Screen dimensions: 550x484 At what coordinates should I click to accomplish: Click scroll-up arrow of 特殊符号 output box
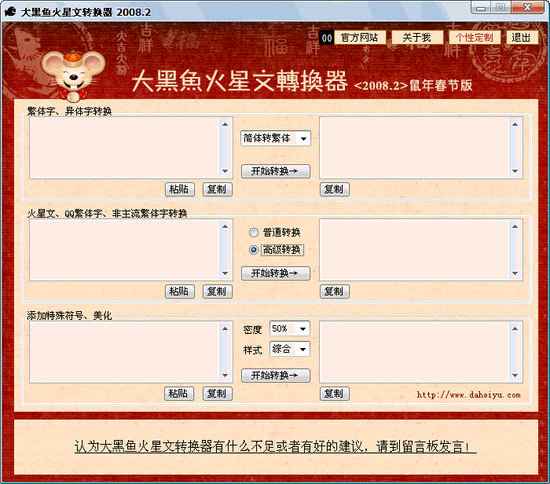click(515, 328)
